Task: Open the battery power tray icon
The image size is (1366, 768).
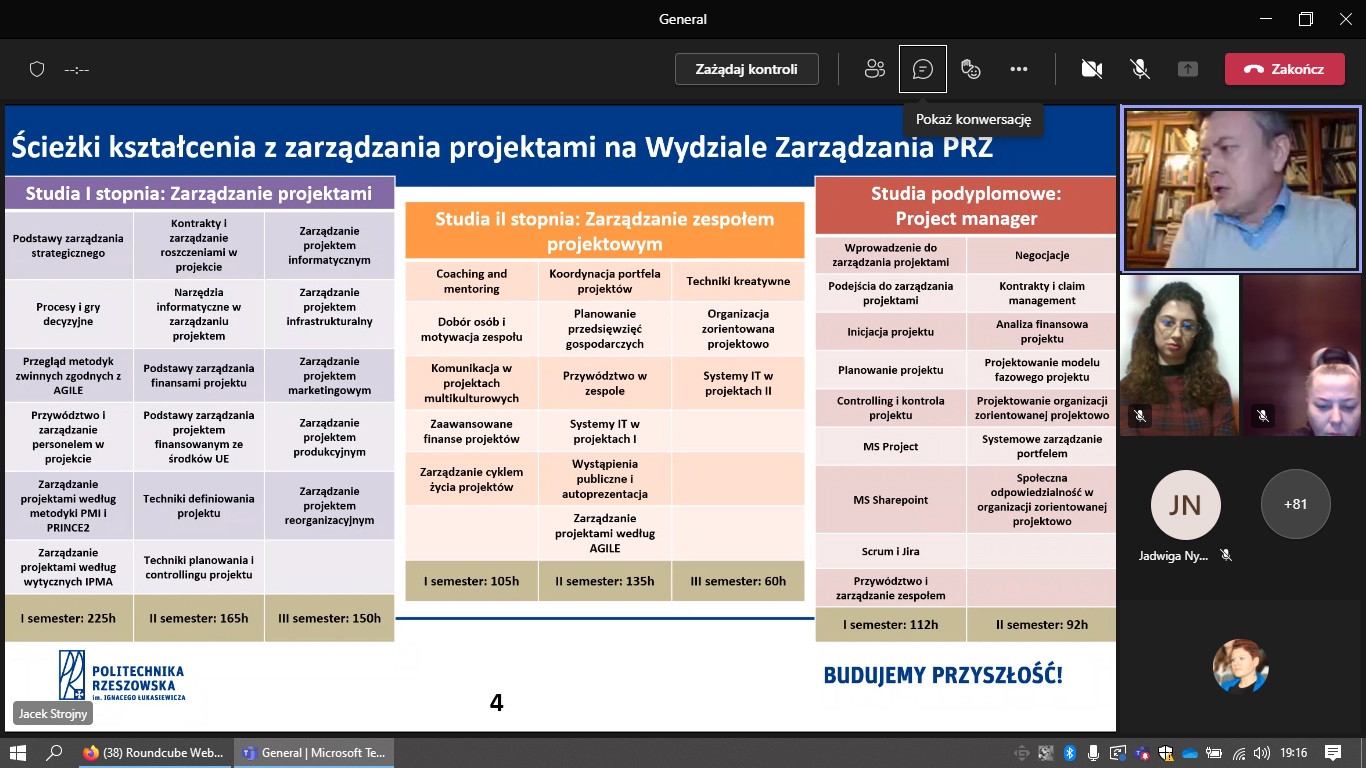Action: point(1214,753)
